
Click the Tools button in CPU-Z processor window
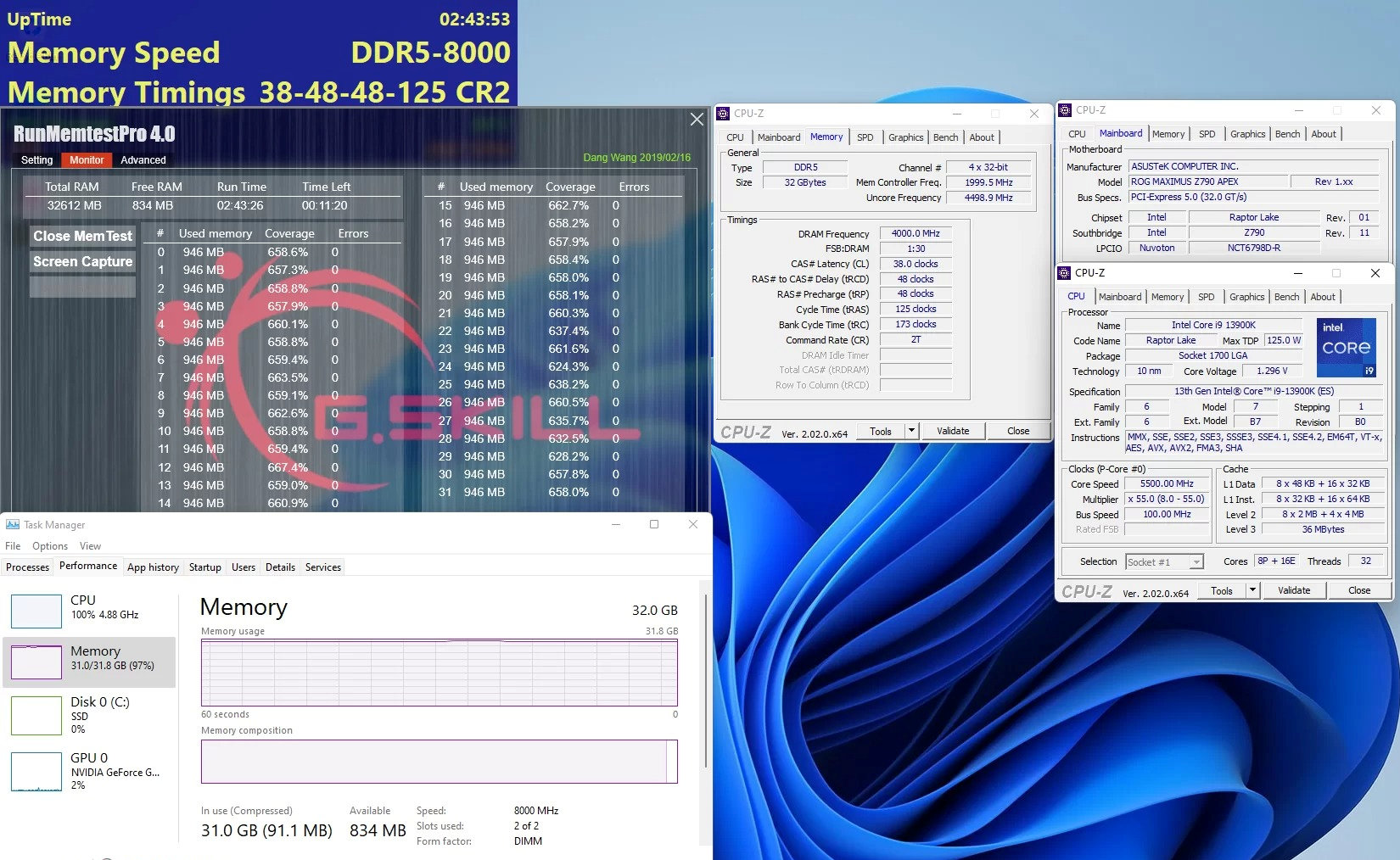point(1222,590)
